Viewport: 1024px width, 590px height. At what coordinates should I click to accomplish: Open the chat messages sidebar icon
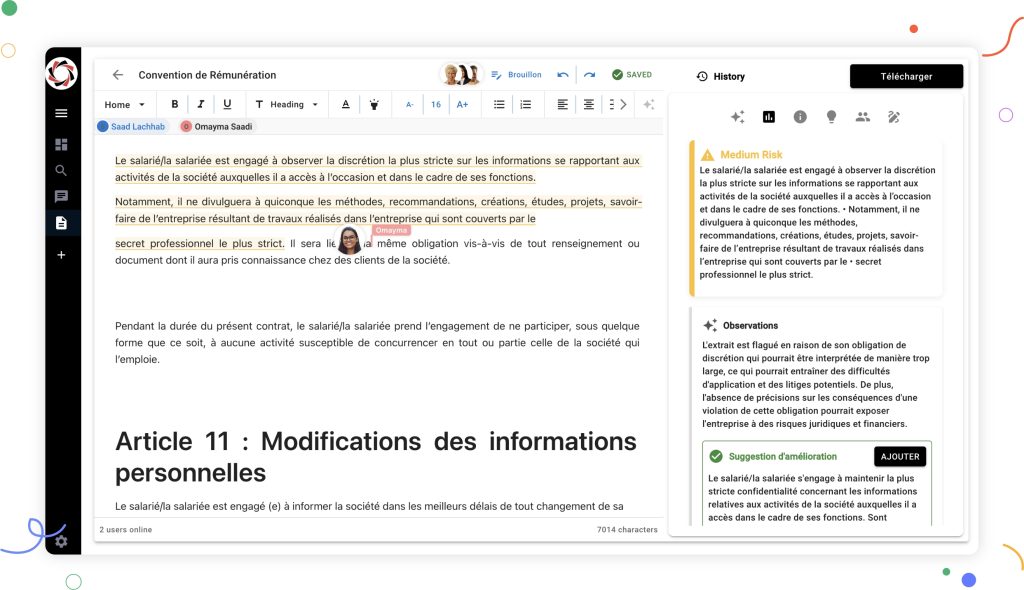pos(61,197)
